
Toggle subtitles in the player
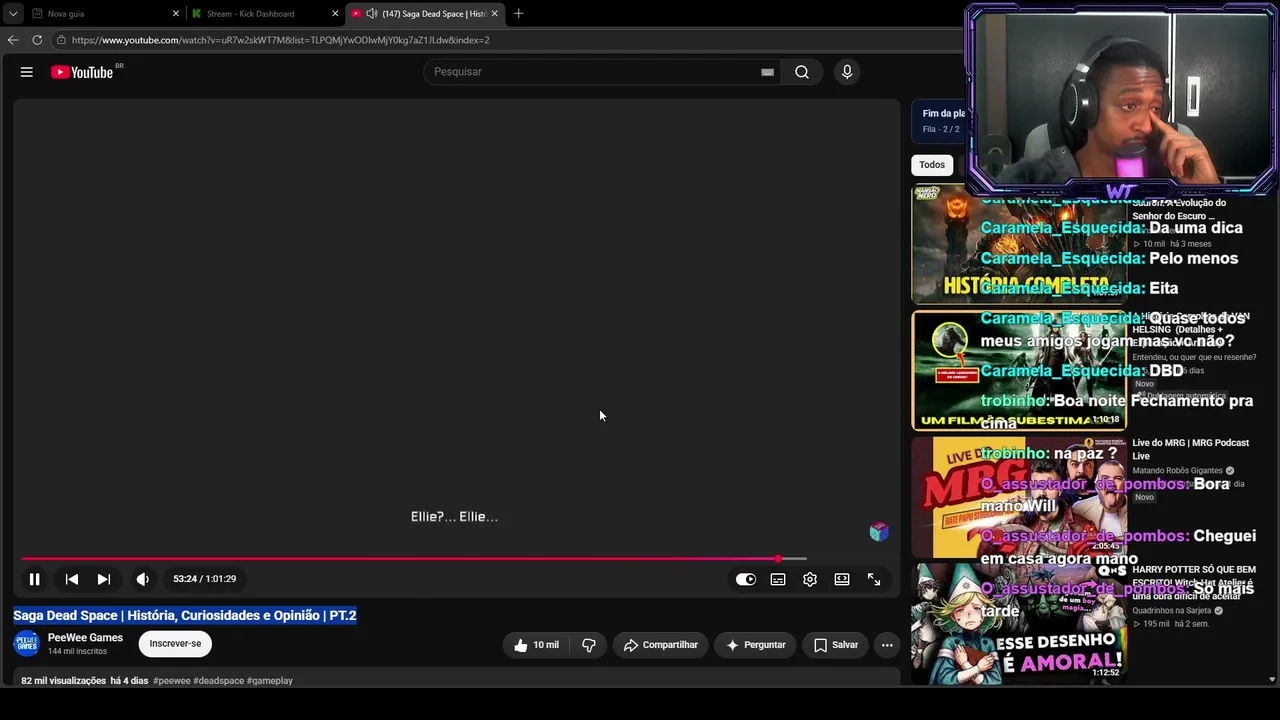point(778,579)
